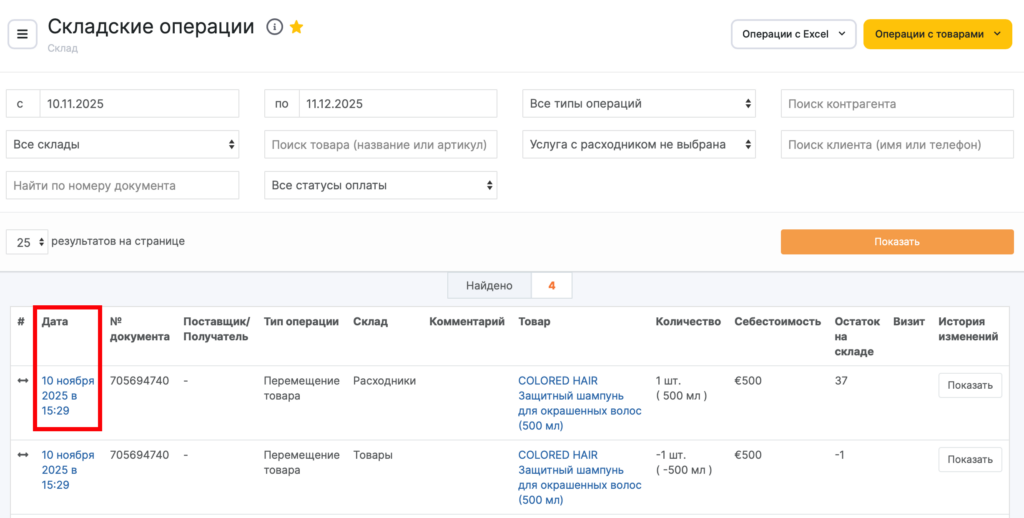Show change history for second row
Image resolution: width=1024 pixels, height=518 pixels.
click(969, 460)
